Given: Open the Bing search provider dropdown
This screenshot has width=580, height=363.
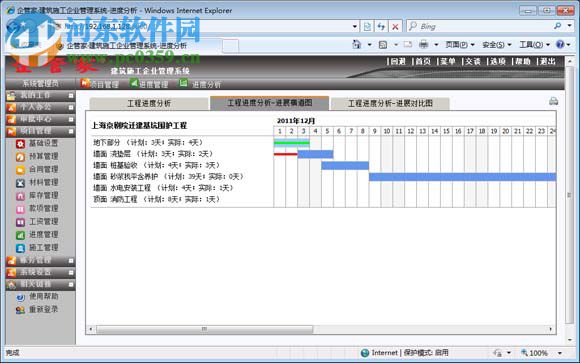Looking at the screenshot, I should pyautogui.click(x=570, y=26).
